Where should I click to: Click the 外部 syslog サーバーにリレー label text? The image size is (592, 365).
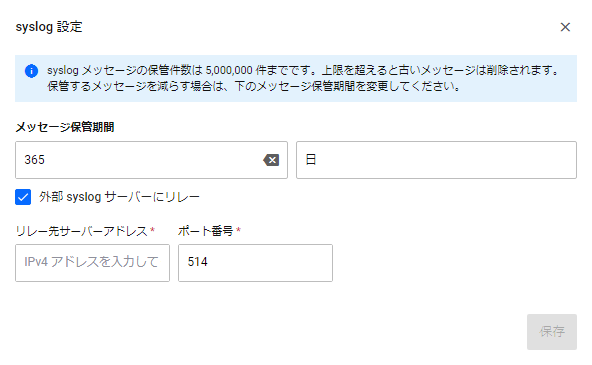tap(119, 197)
